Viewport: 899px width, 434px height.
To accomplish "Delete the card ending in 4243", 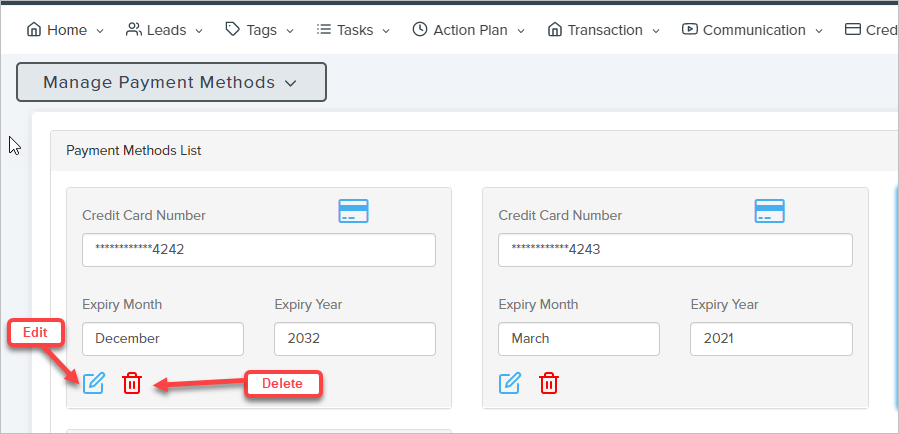I will point(548,382).
